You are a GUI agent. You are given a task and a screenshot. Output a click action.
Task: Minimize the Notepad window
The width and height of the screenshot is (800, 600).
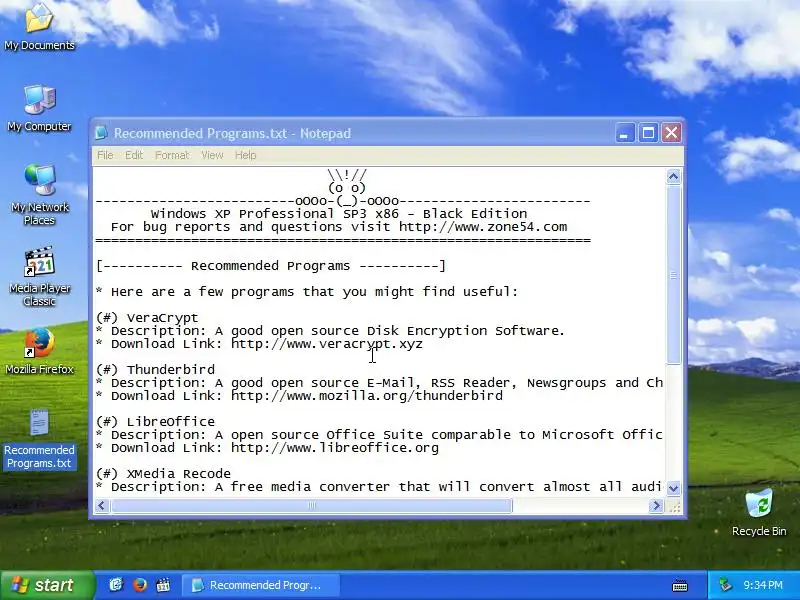tap(624, 133)
